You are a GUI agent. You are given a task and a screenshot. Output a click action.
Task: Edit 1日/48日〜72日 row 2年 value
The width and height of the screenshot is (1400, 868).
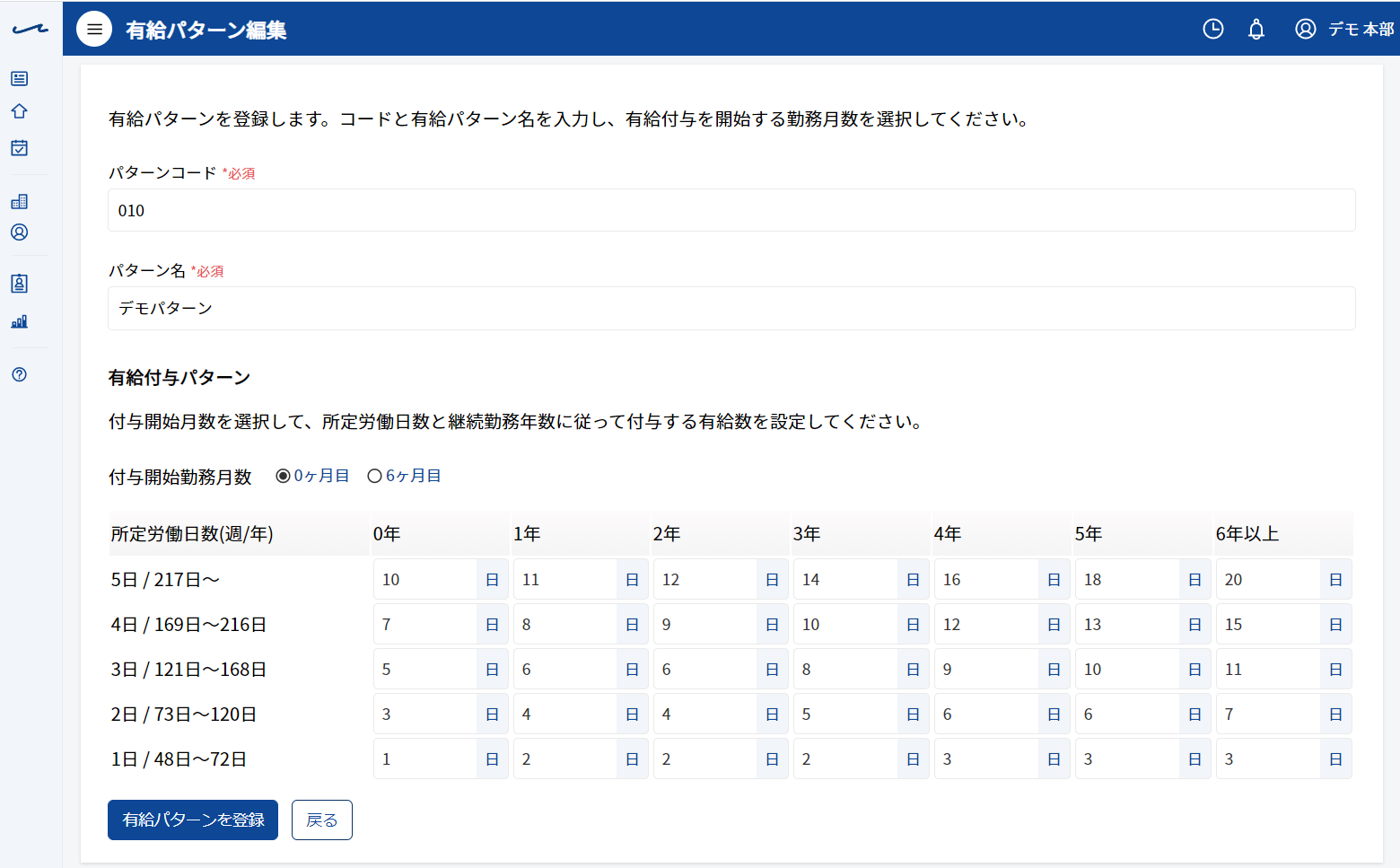(x=705, y=758)
